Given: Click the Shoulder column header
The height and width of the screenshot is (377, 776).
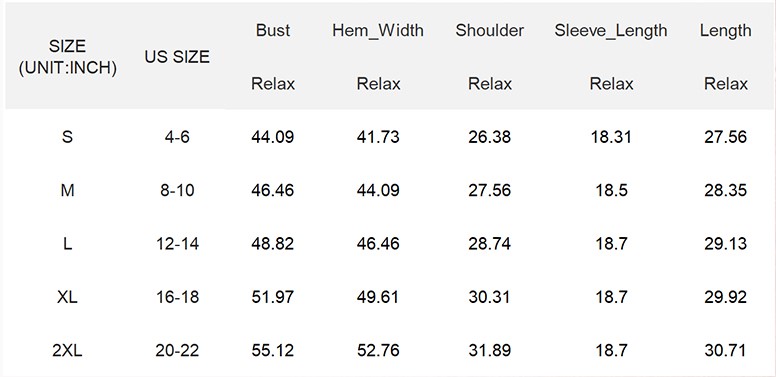Looking at the screenshot, I should 489,31.
